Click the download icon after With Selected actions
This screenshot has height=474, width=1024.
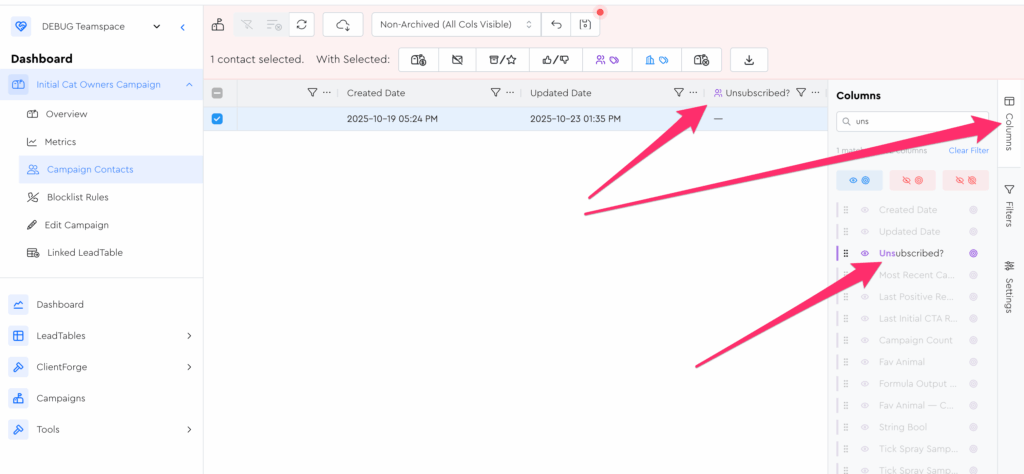[749, 60]
